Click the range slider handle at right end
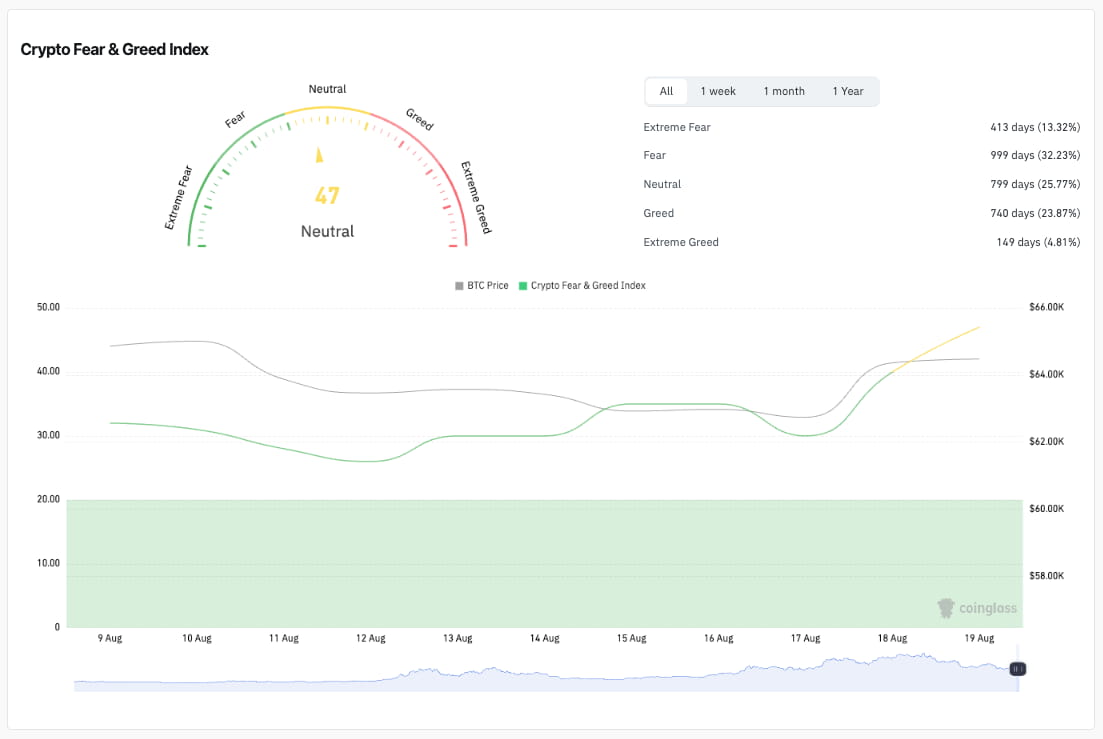Image resolution: width=1103 pixels, height=739 pixels. pyautogui.click(x=1017, y=669)
